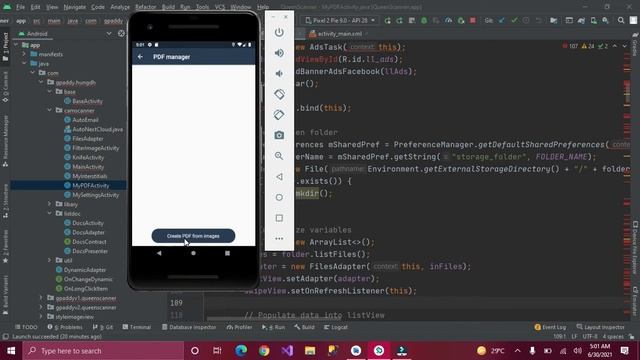Viewport: 640px width, 360px height.
Task: Open Windows notification center icon
Action: (x=624, y=351)
